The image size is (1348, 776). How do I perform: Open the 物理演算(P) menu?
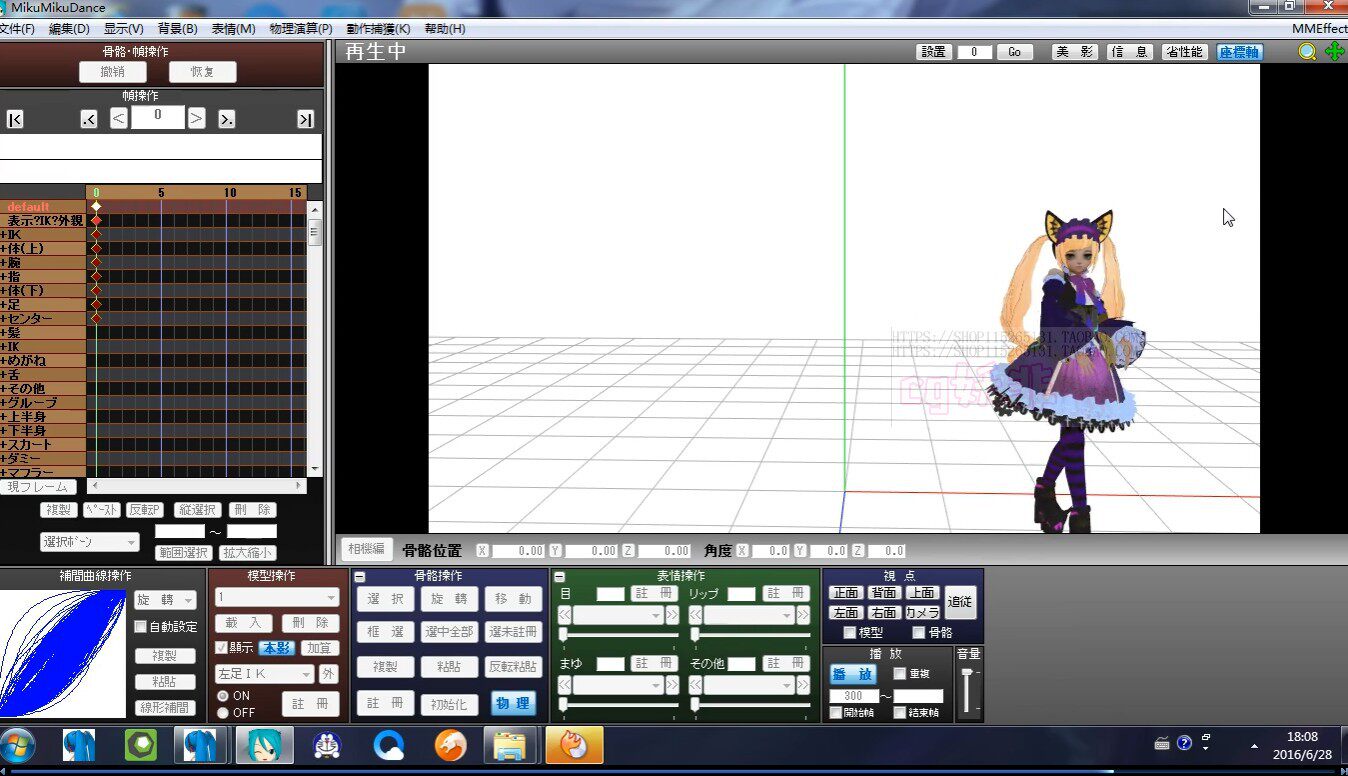pyautogui.click(x=301, y=29)
